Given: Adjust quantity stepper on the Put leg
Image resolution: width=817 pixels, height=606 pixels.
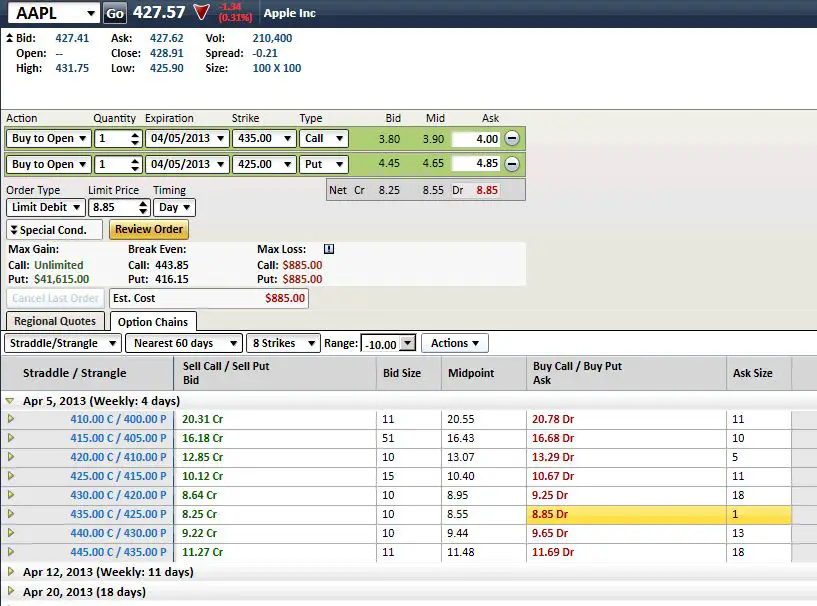Looking at the screenshot, I should pos(135,164).
